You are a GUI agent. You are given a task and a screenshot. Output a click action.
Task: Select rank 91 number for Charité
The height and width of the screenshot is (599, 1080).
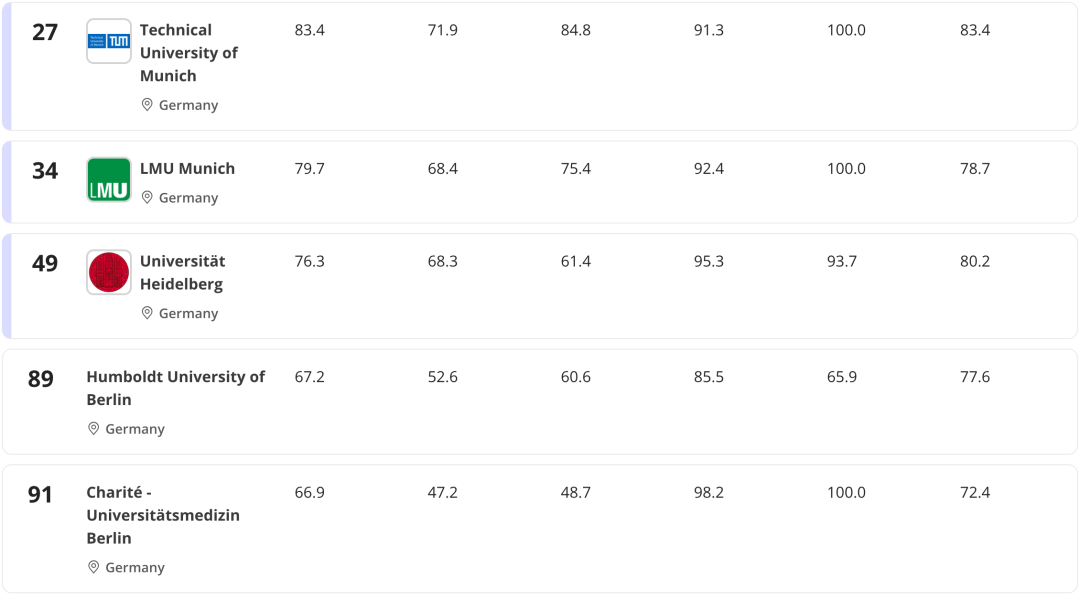[41, 495]
